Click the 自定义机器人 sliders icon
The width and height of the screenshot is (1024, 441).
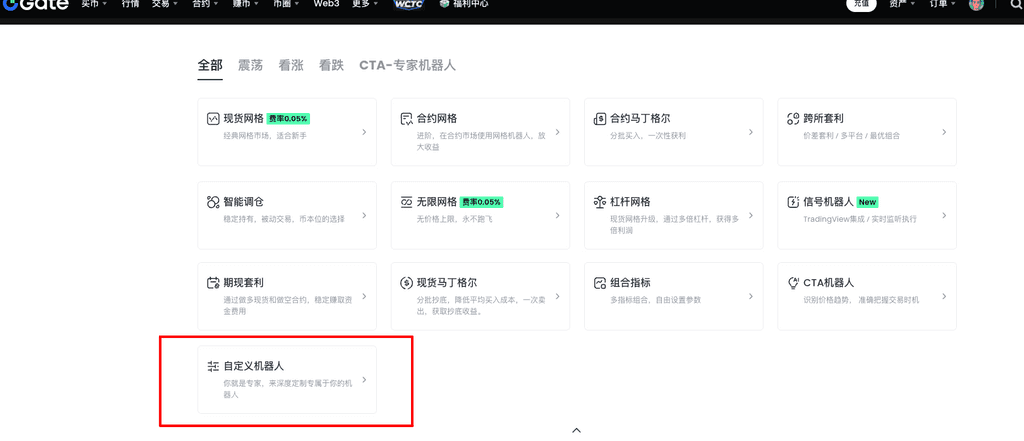point(213,366)
